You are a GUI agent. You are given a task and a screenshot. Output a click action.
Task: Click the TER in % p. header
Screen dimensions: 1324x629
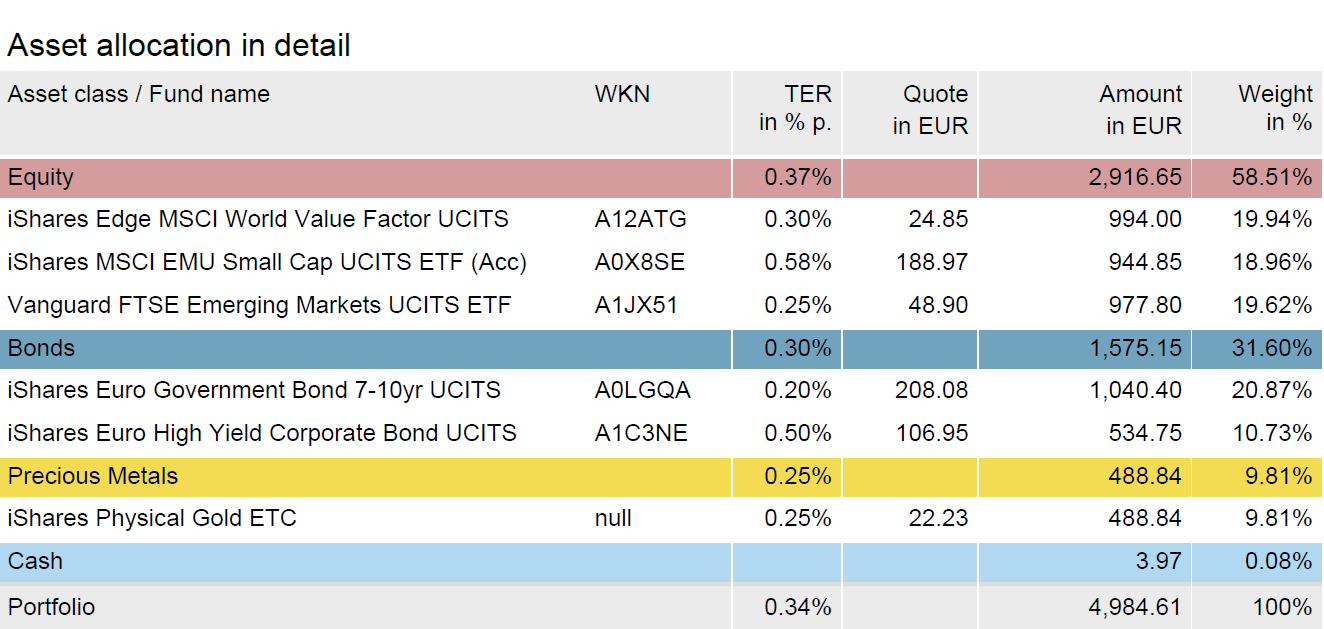click(x=795, y=108)
